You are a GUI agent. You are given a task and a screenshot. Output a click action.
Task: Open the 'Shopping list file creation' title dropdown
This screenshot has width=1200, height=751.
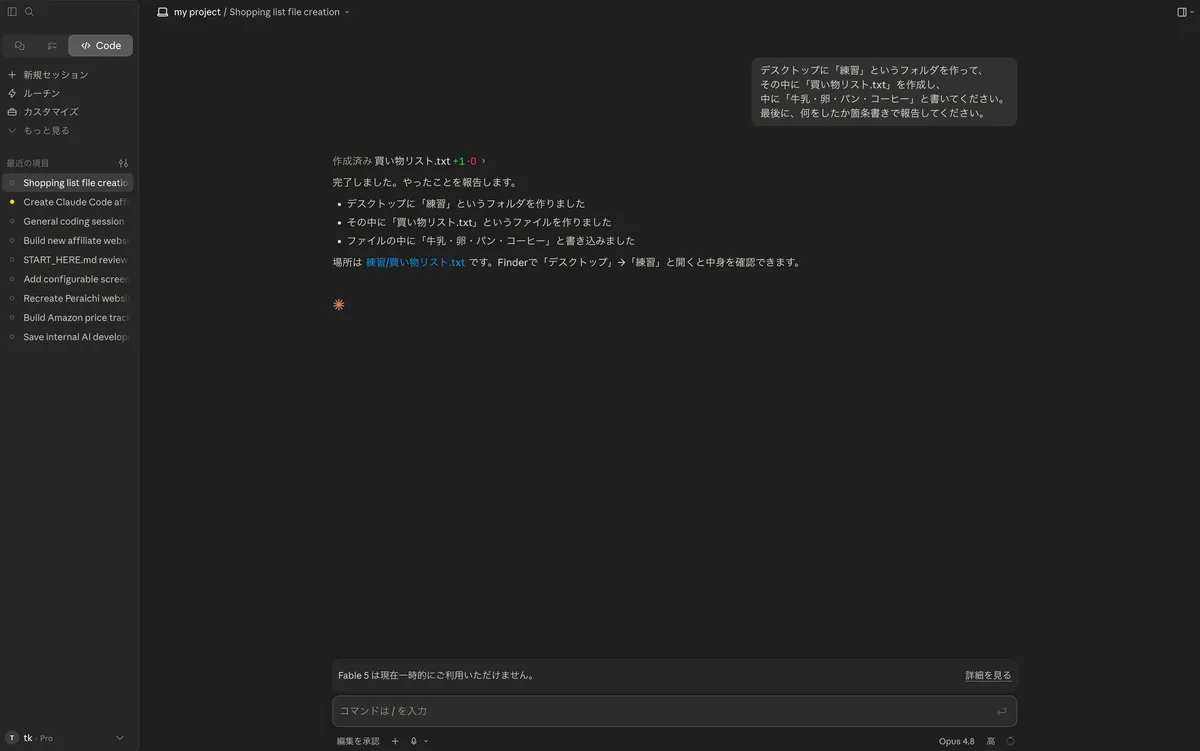(x=290, y=12)
